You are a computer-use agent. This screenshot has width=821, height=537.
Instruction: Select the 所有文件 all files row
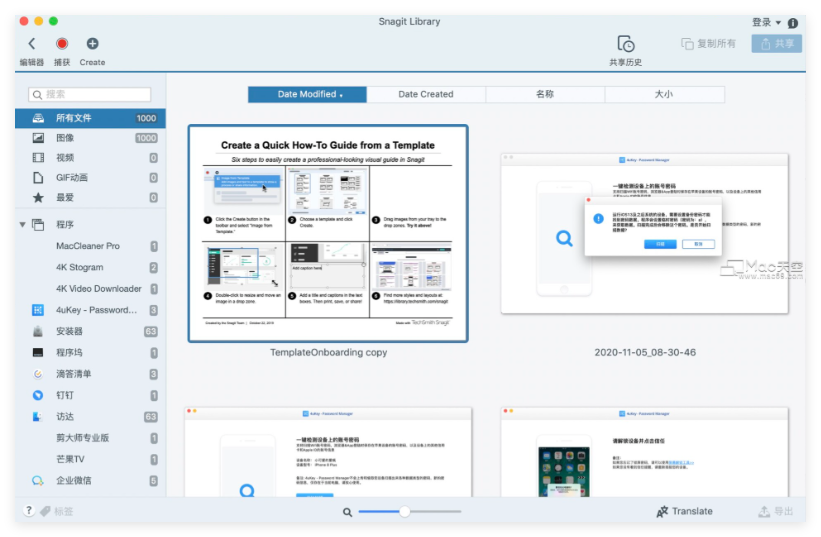tap(90, 118)
